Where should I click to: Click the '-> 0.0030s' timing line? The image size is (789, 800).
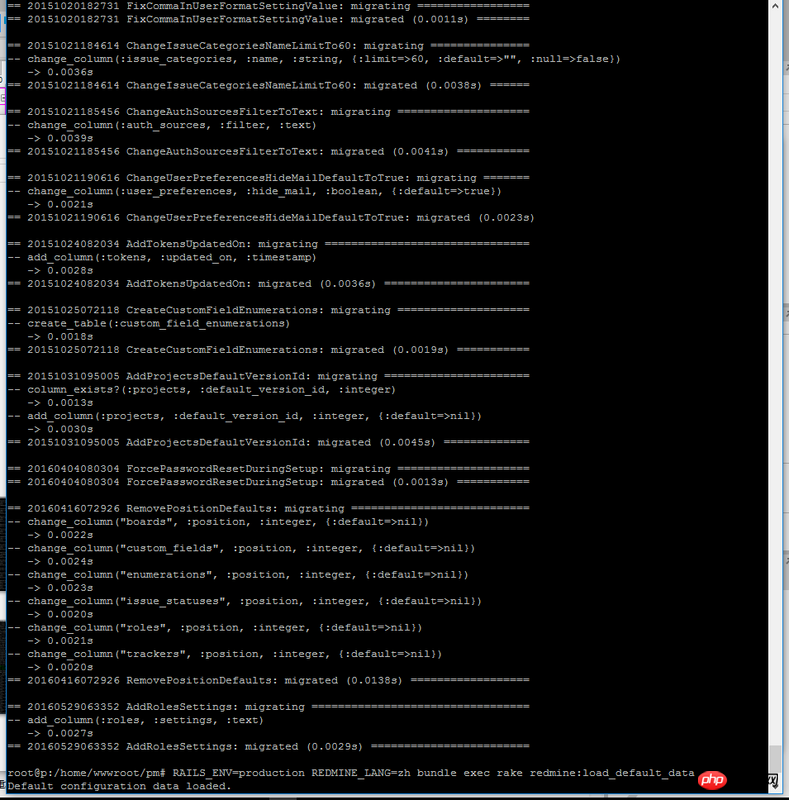[x=60, y=429]
